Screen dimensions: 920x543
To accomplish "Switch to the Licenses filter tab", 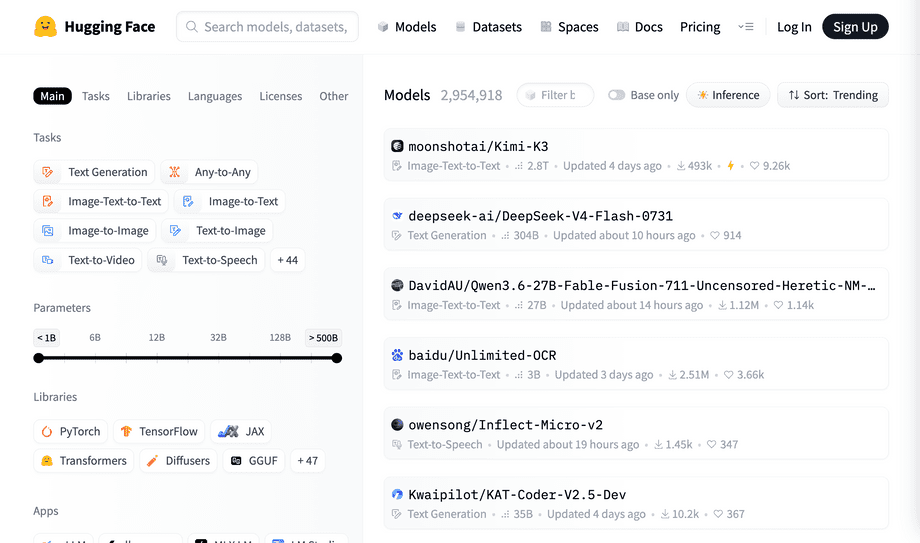I will point(280,96).
